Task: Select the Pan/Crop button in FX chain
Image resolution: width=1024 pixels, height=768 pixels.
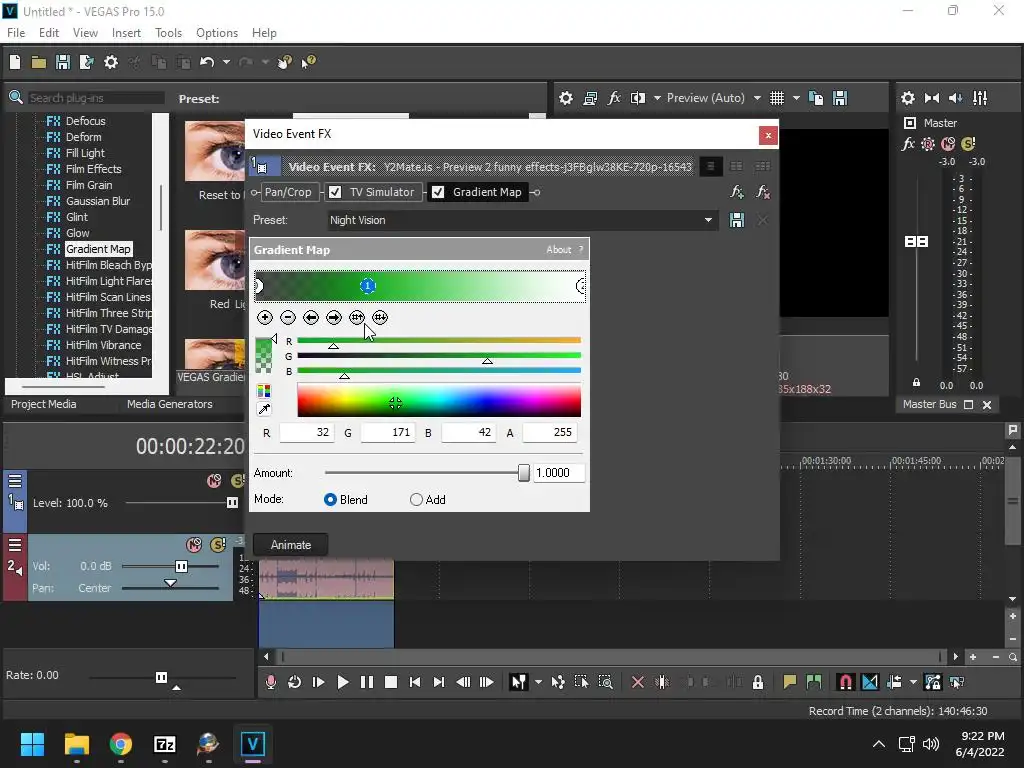Action: click(288, 192)
